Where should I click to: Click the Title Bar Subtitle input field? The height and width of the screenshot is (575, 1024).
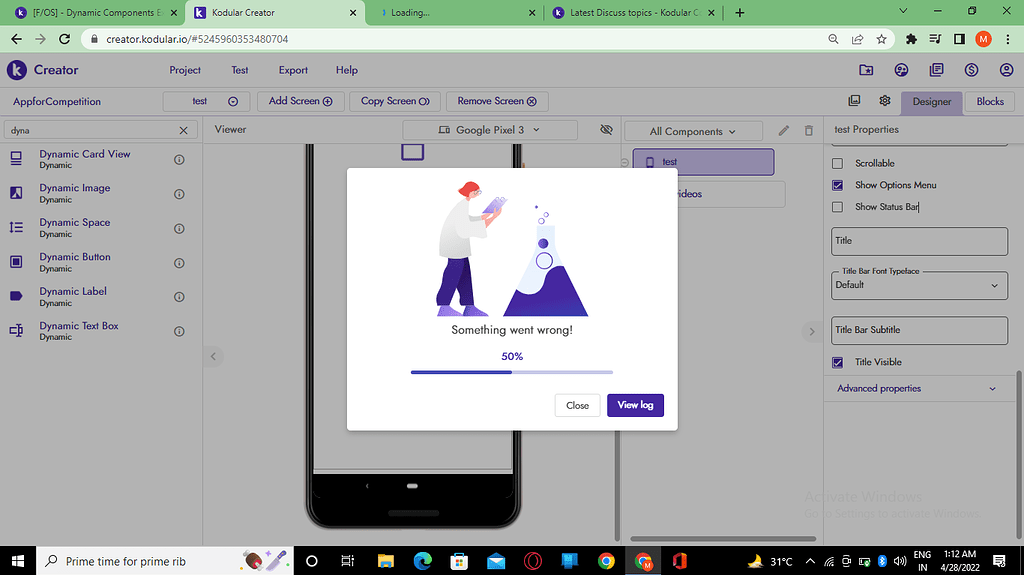click(x=919, y=330)
